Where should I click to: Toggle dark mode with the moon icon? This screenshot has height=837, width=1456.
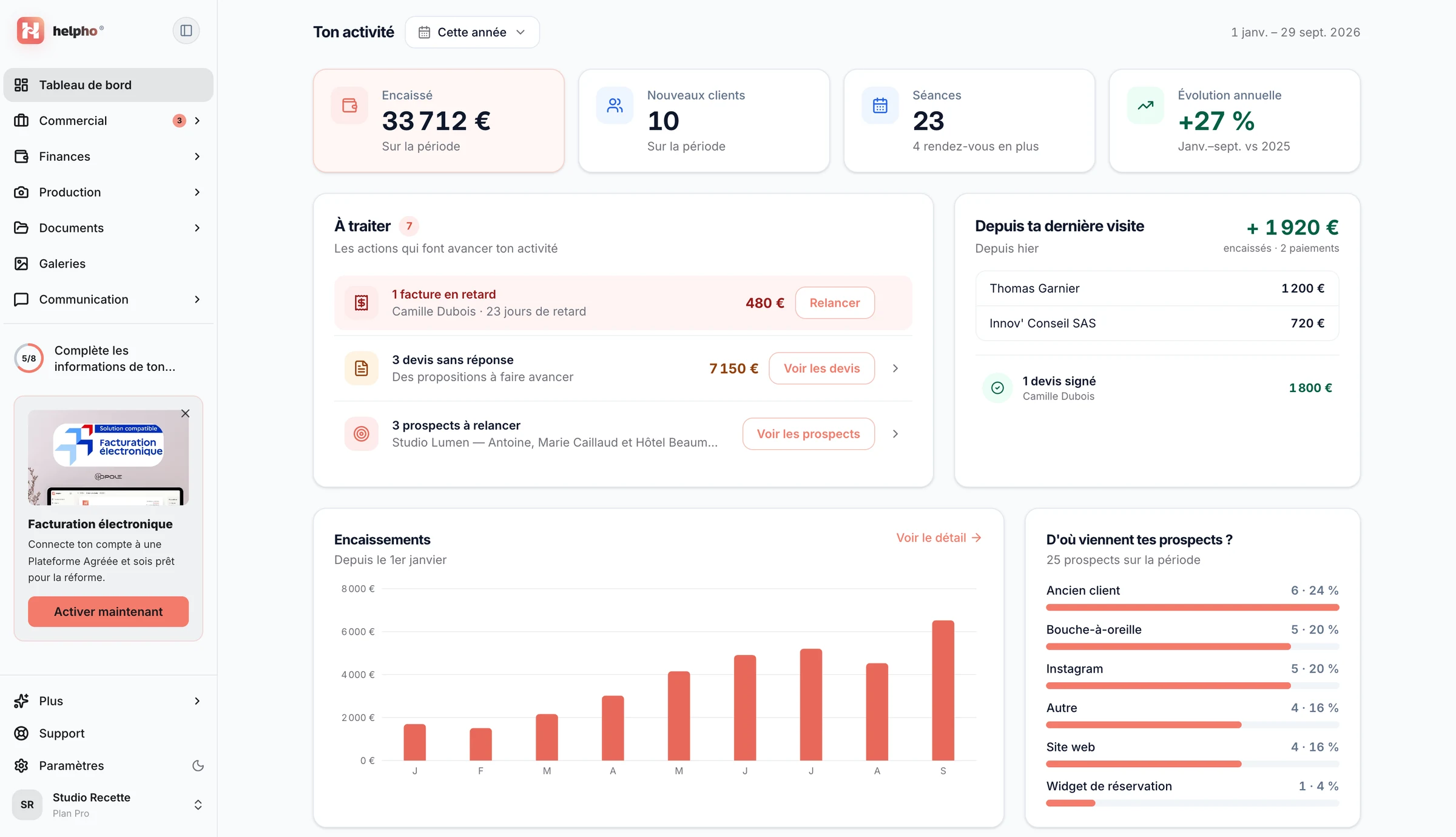198,765
